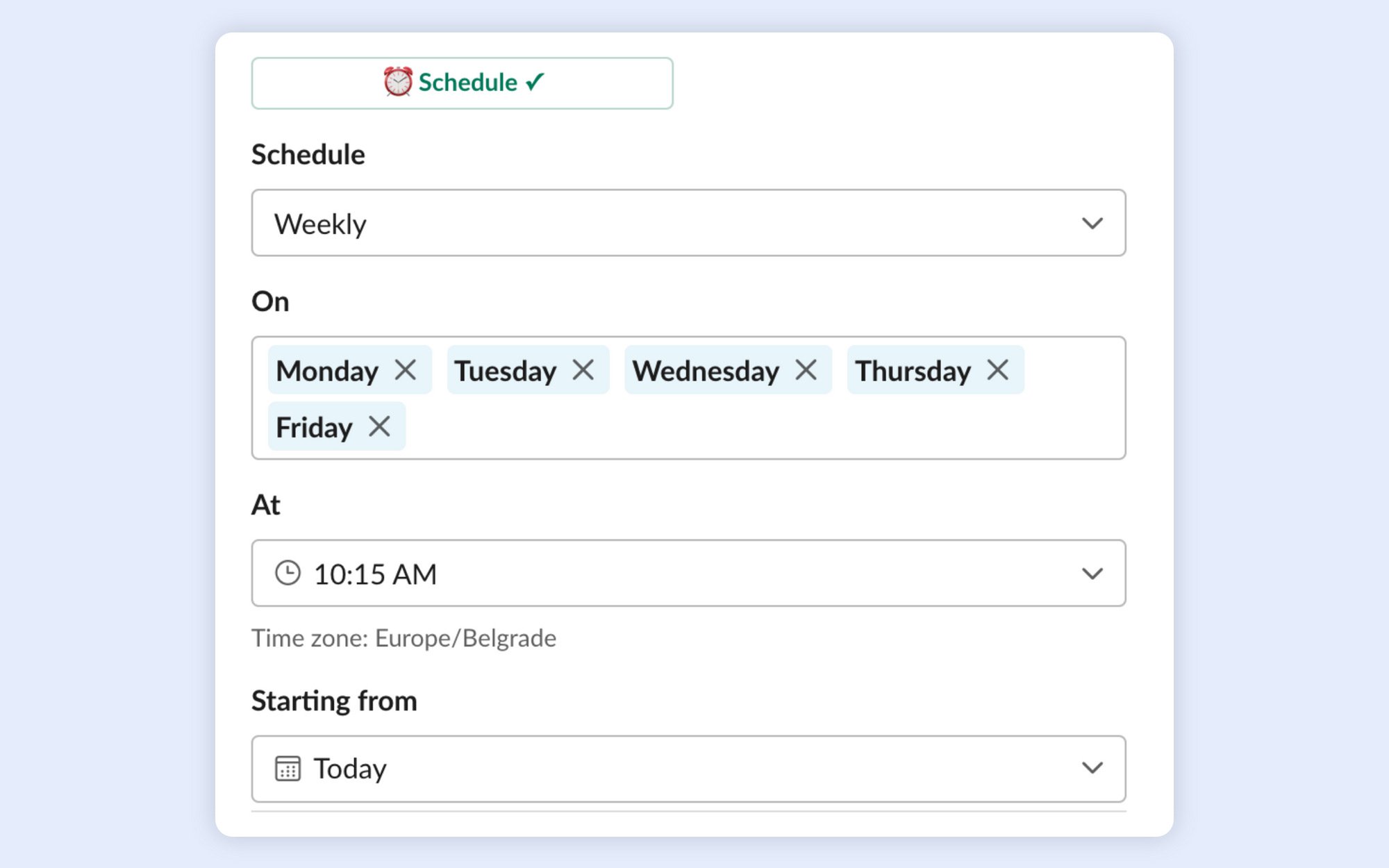Click the green checkmark on Schedule button
This screenshot has height=868, width=1389.
[535, 82]
